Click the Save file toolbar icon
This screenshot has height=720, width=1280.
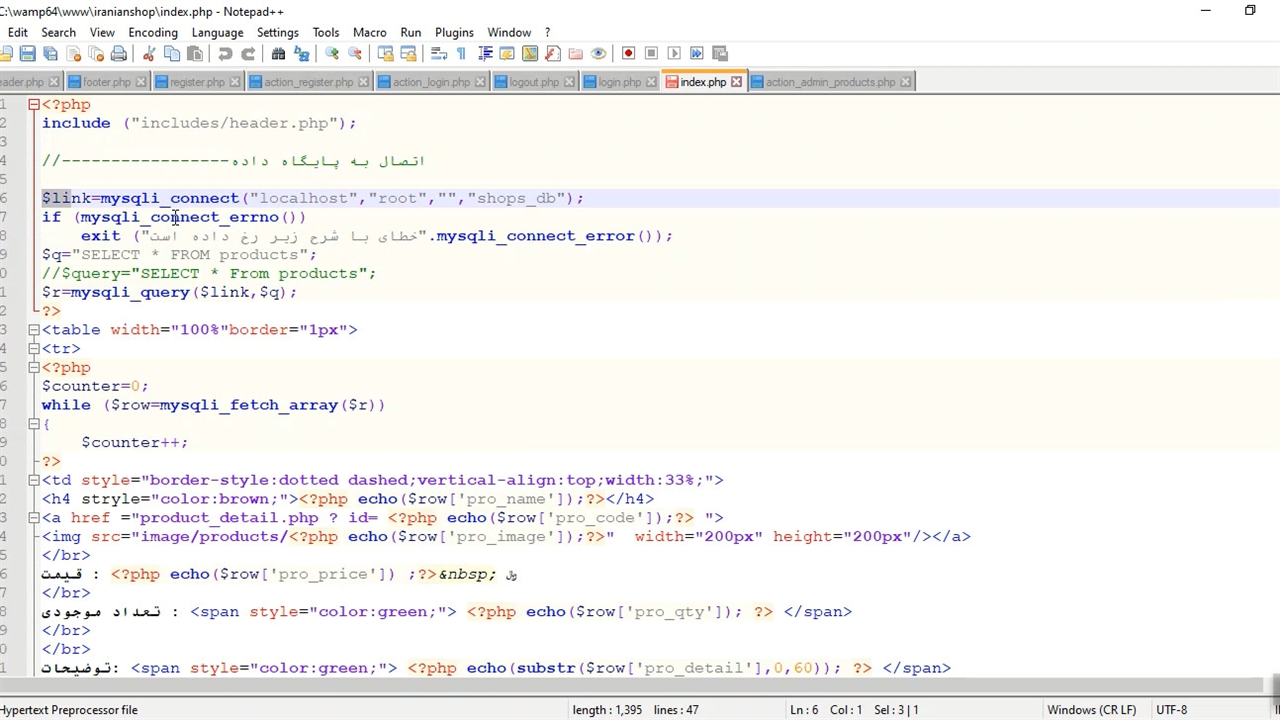click(x=28, y=54)
